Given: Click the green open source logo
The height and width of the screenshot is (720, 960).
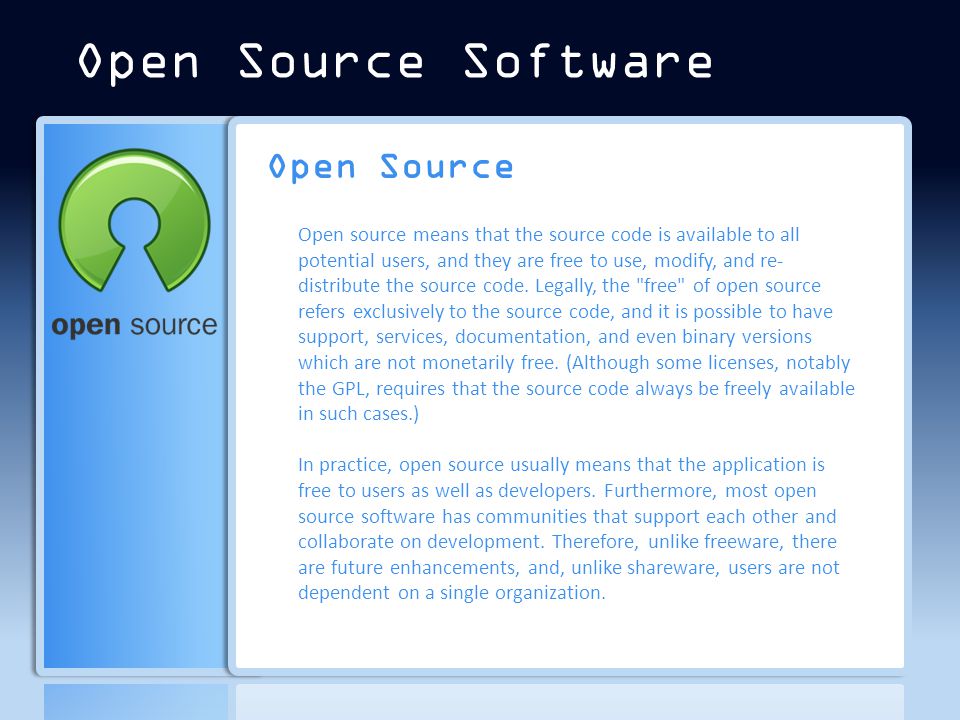Looking at the screenshot, I should pyautogui.click(x=134, y=220).
